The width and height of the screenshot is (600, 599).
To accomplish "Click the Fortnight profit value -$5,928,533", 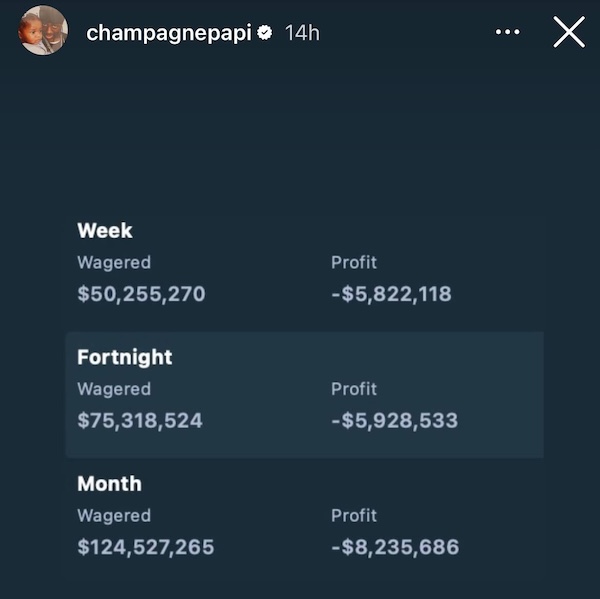I will coord(395,420).
